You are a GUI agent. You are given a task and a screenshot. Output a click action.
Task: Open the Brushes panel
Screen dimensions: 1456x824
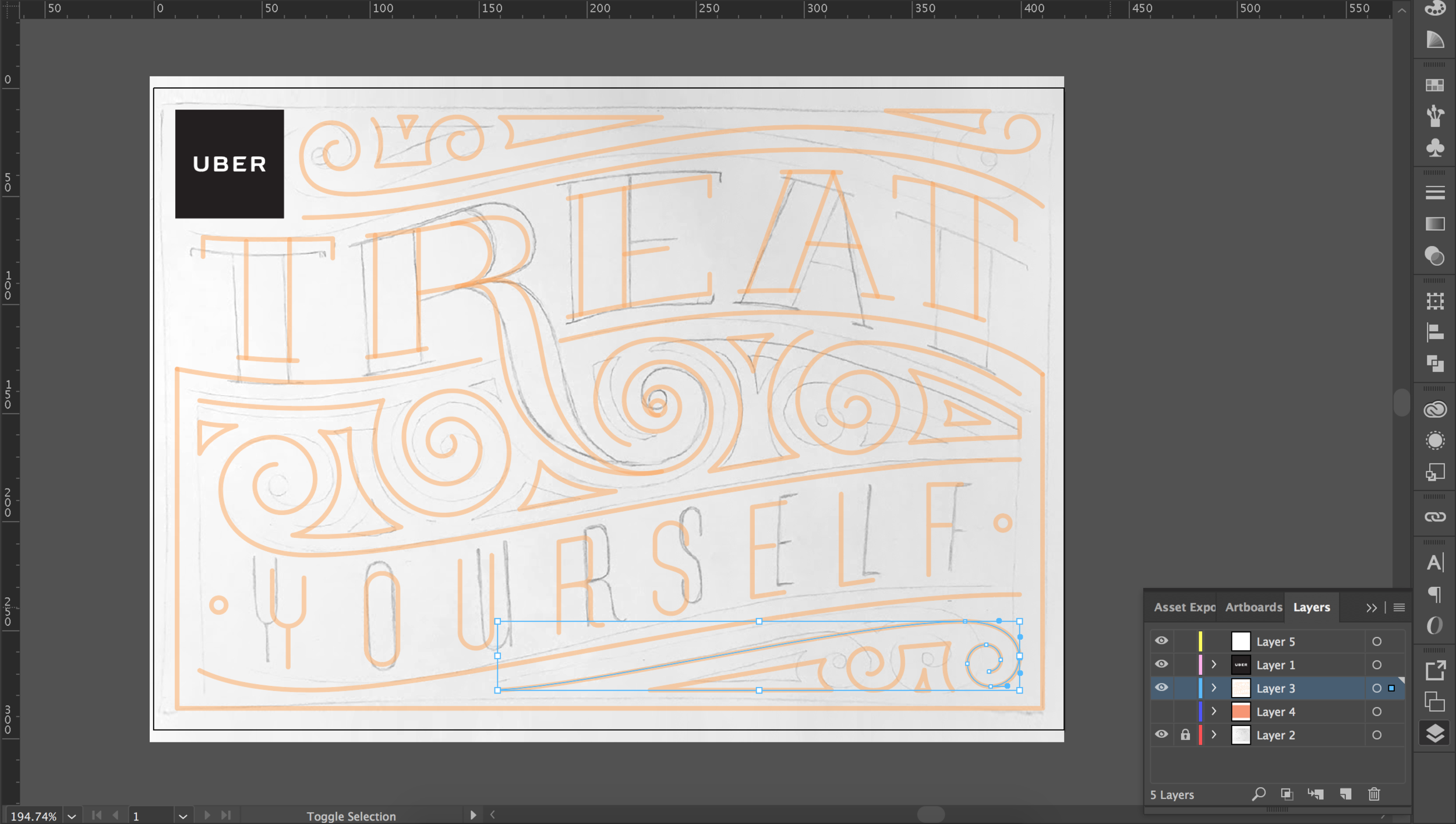point(1435,115)
